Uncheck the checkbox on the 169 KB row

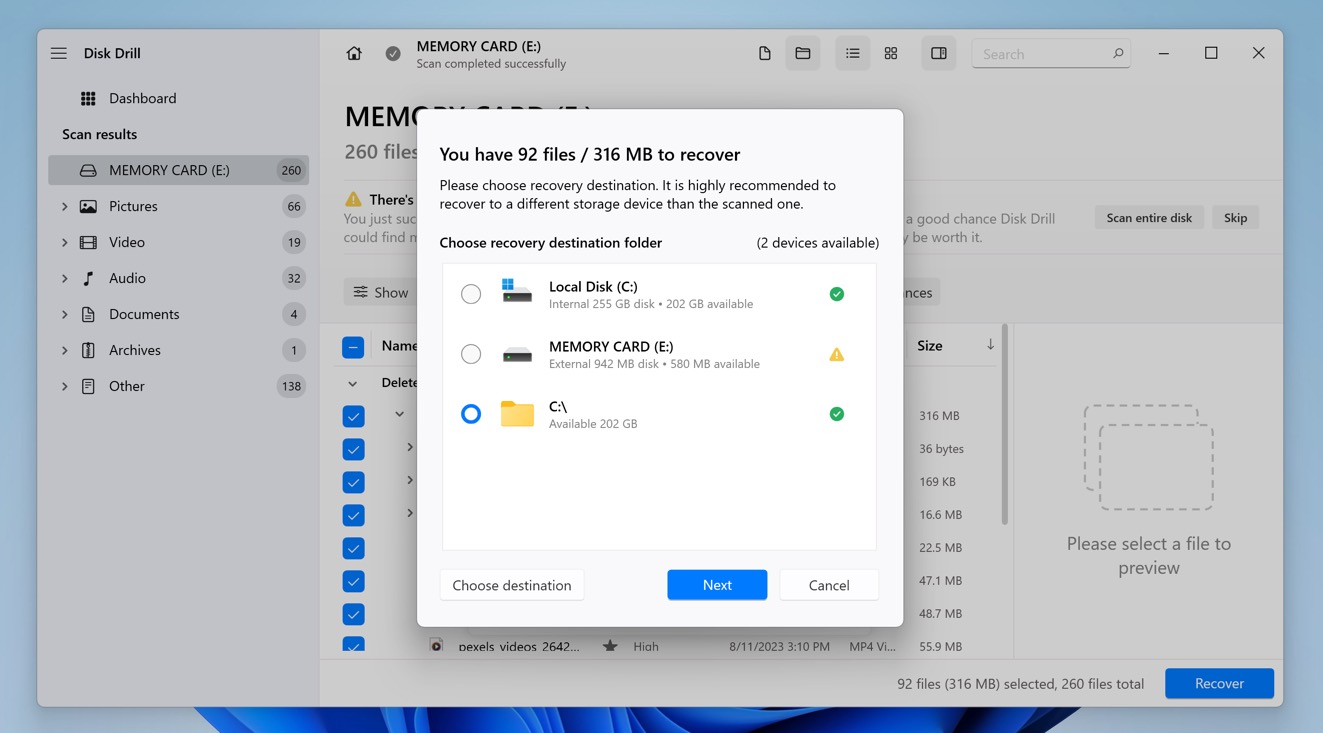coord(353,482)
